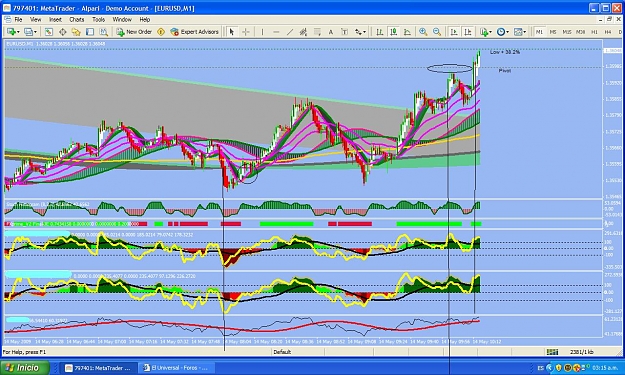Select the Crosshair tool

(x=246, y=32)
